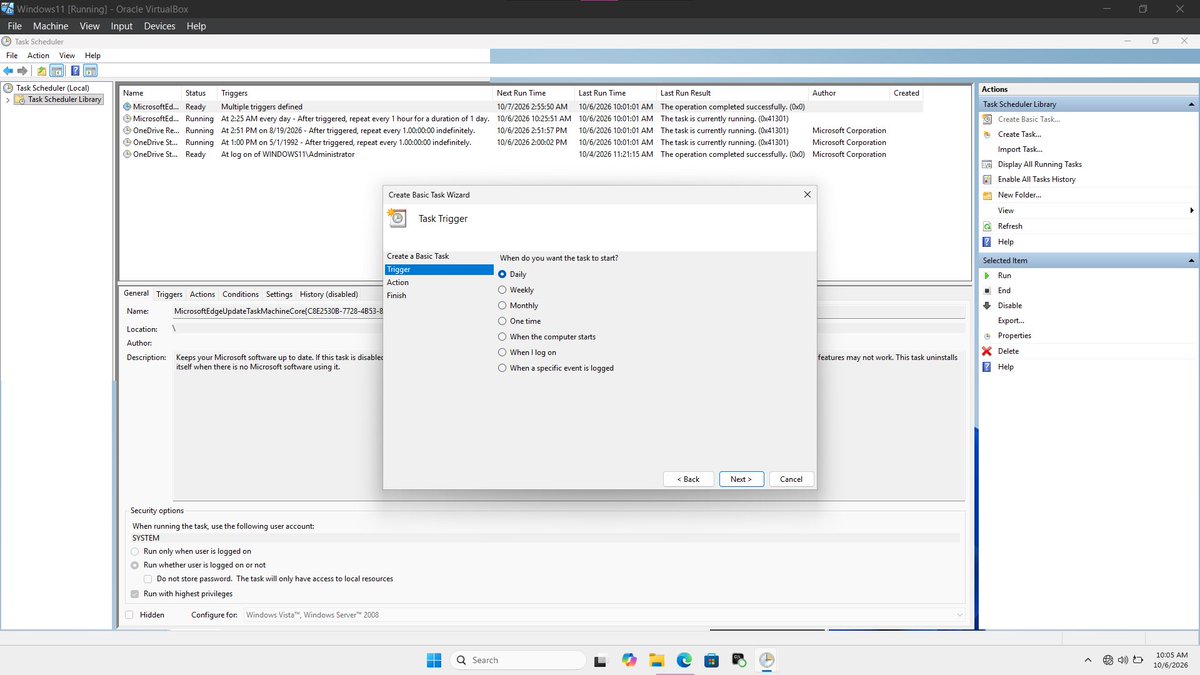Click the green Refresh icon in Actions

(x=987, y=226)
